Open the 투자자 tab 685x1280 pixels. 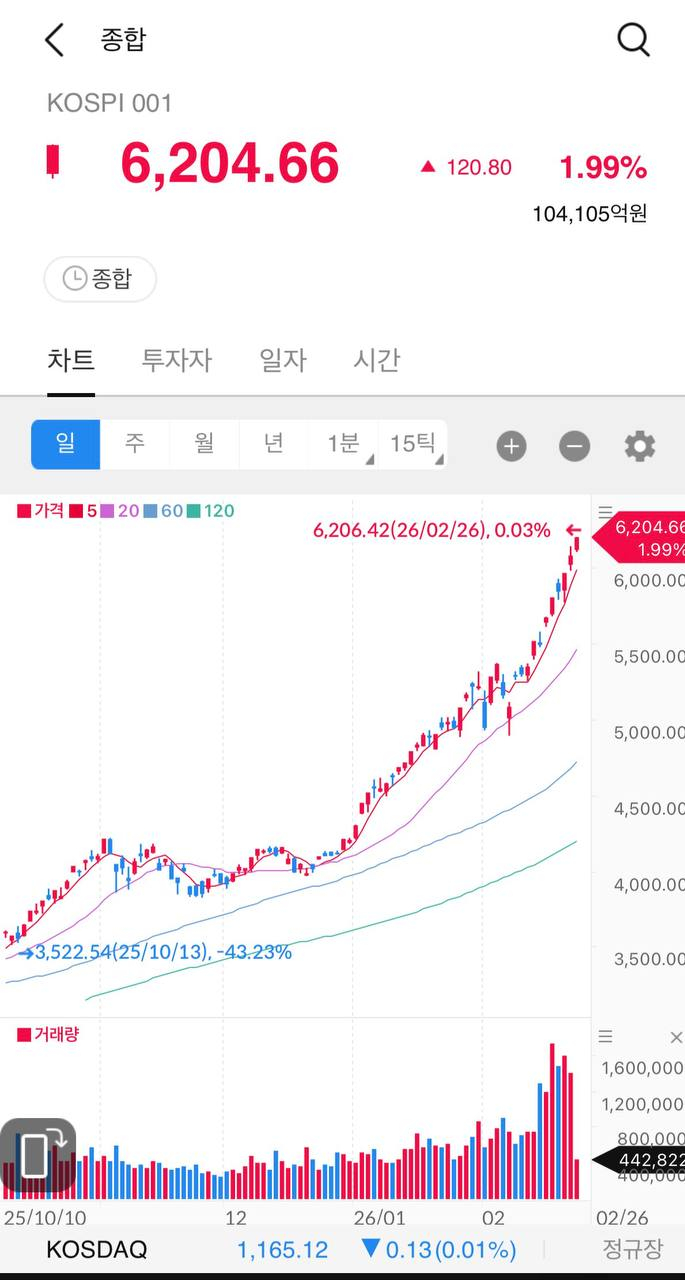(177, 360)
